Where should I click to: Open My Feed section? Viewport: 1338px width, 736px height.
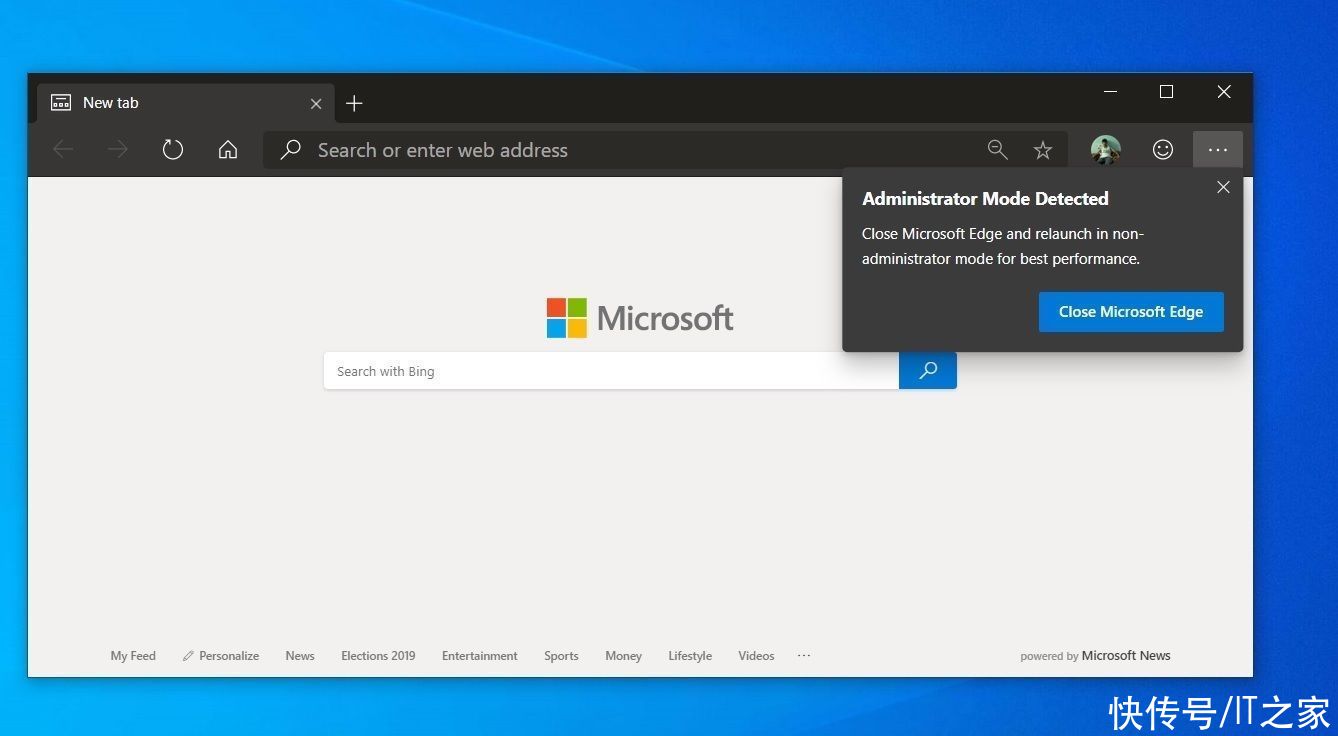pyautogui.click(x=133, y=656)
